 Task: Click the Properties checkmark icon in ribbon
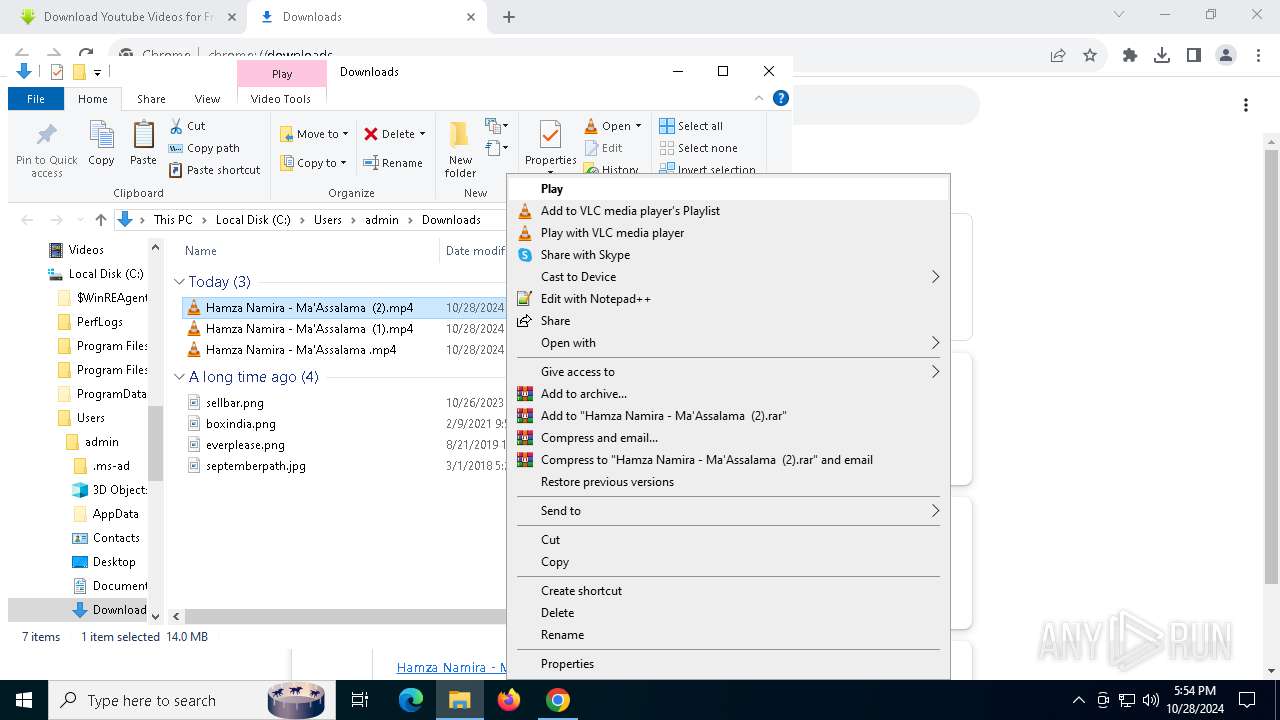pyautogui.click(x=550, y=135)
